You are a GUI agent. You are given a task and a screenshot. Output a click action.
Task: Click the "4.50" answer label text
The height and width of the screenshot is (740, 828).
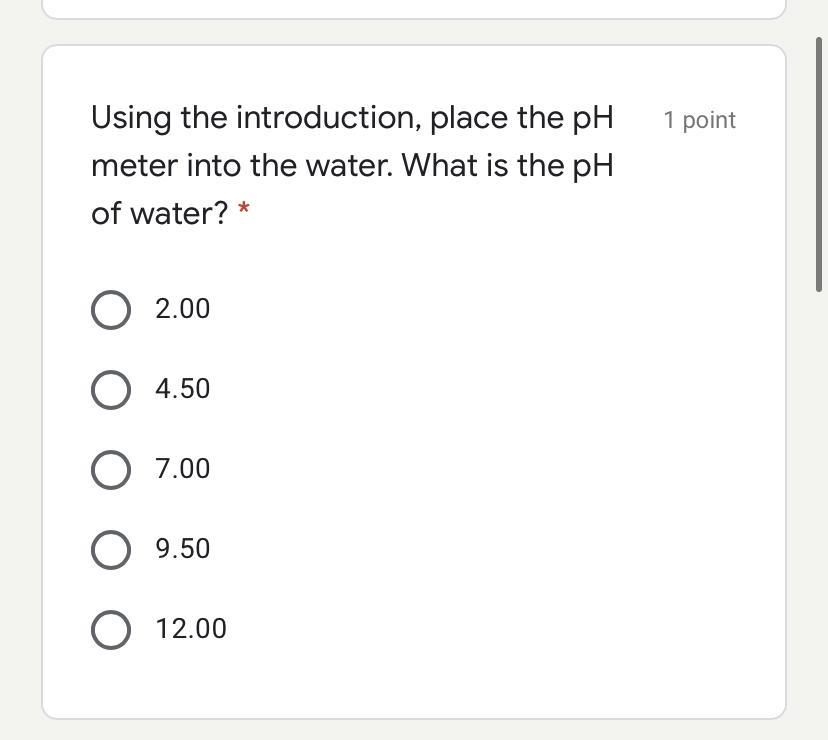tap(183, 389)
